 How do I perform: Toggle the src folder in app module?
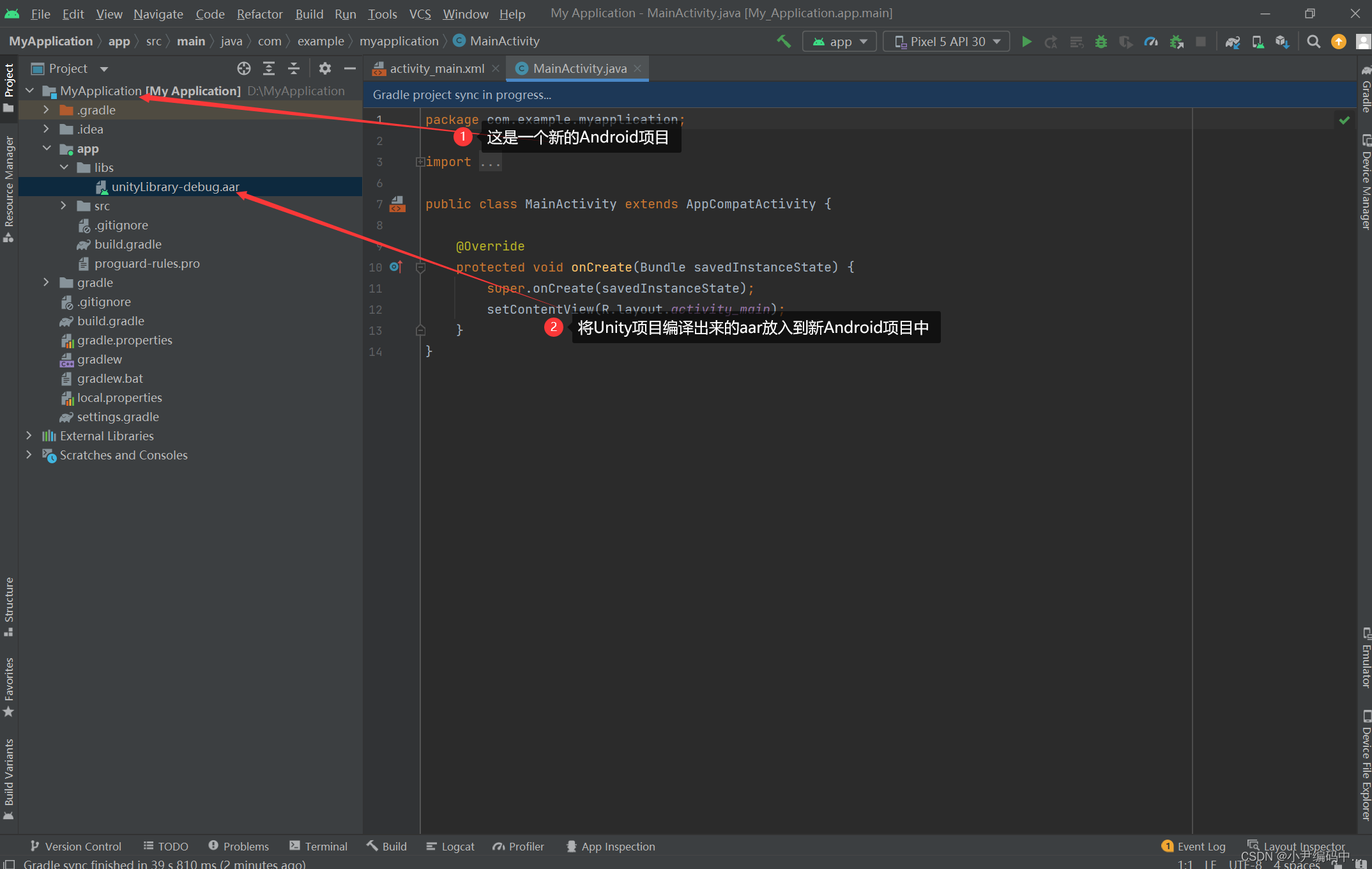[62, 206]
